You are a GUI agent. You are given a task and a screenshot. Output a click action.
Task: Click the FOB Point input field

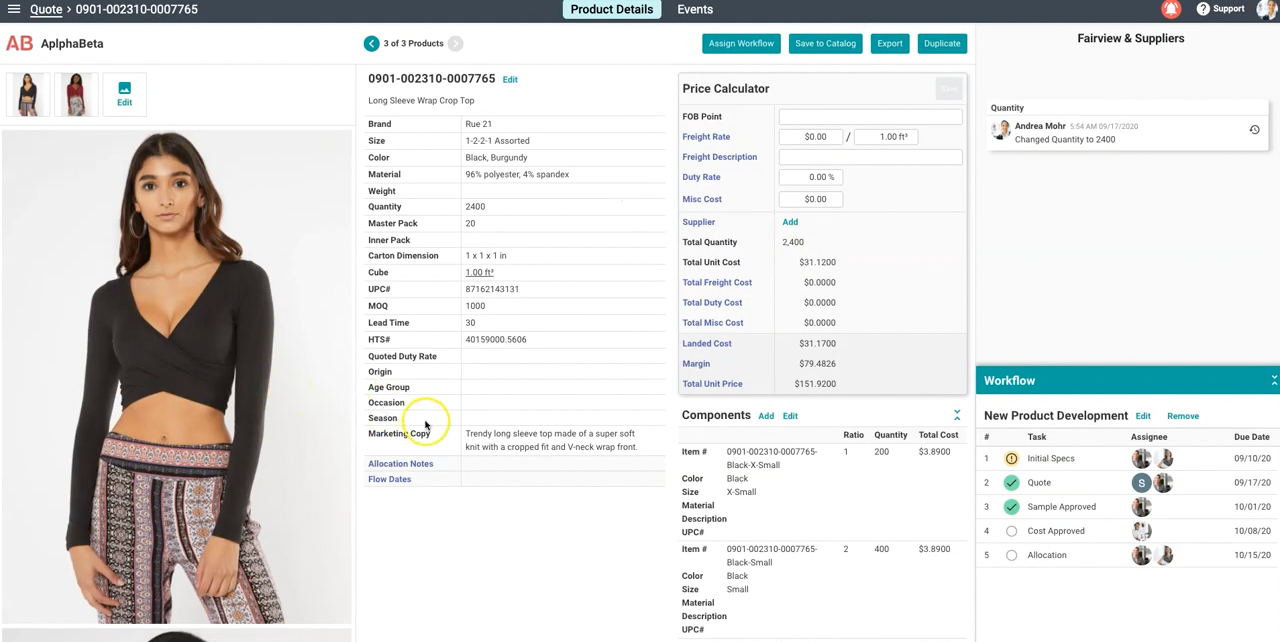tap(870, 117)
